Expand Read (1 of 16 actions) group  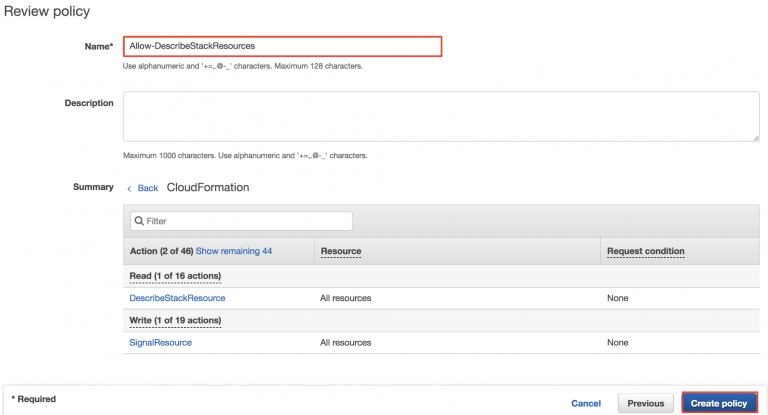click(x=175, y=275)
